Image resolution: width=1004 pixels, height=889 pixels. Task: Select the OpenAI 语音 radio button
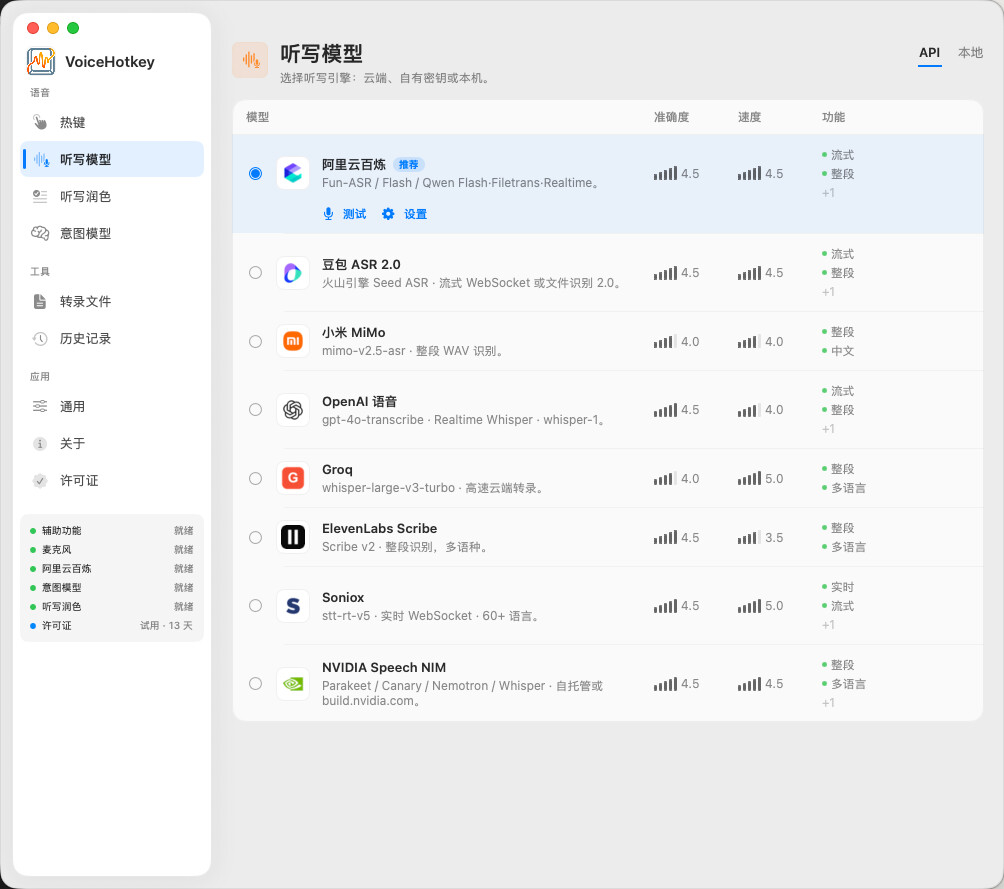point(255,410)
